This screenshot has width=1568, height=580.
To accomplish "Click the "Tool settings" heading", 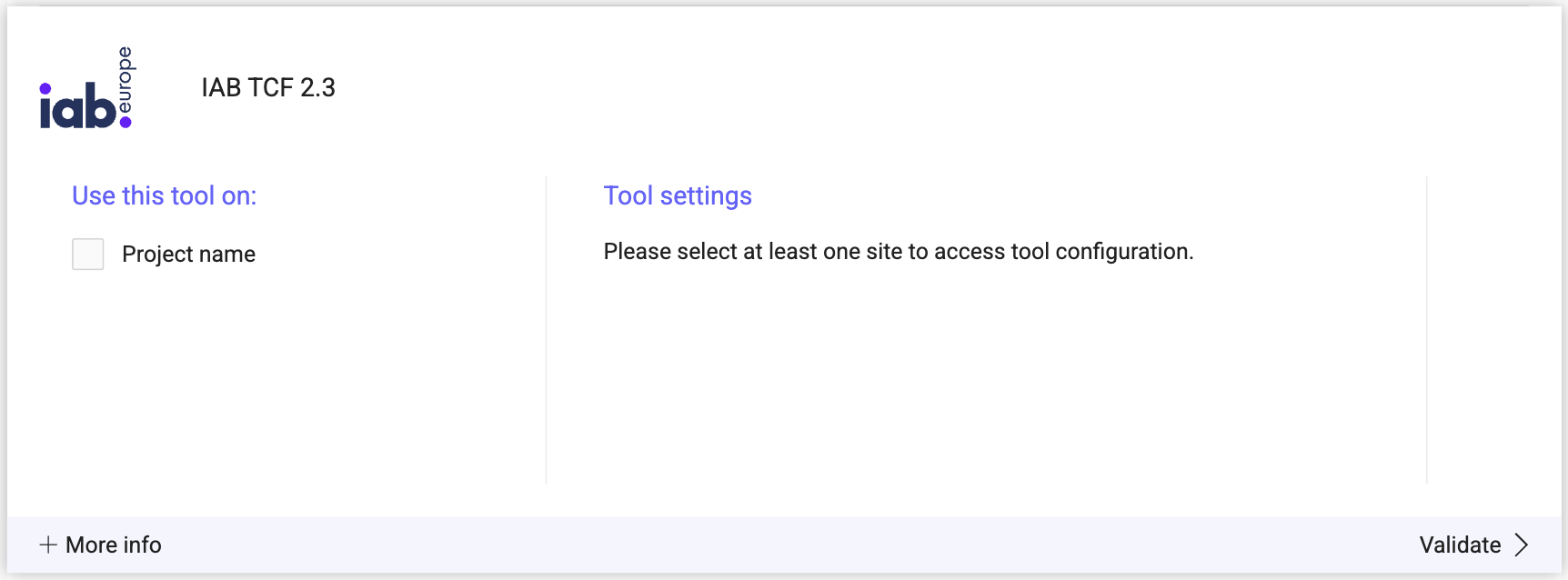I will pos(678,196).
